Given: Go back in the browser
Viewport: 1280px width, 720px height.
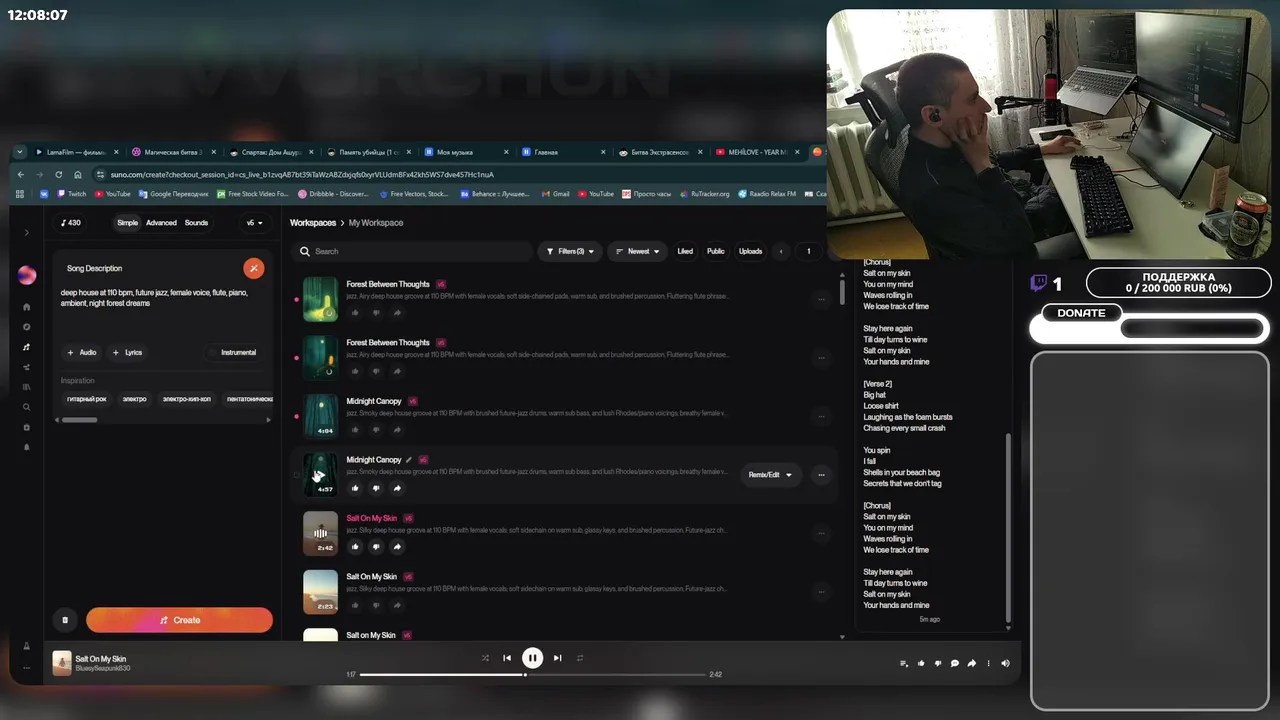Looking at the screenshot, I should click(x=21, y=174).
